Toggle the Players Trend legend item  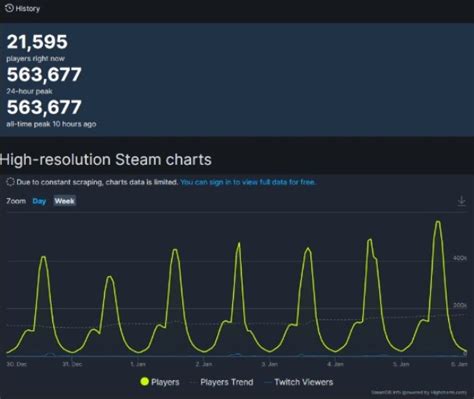pos(222,382)
